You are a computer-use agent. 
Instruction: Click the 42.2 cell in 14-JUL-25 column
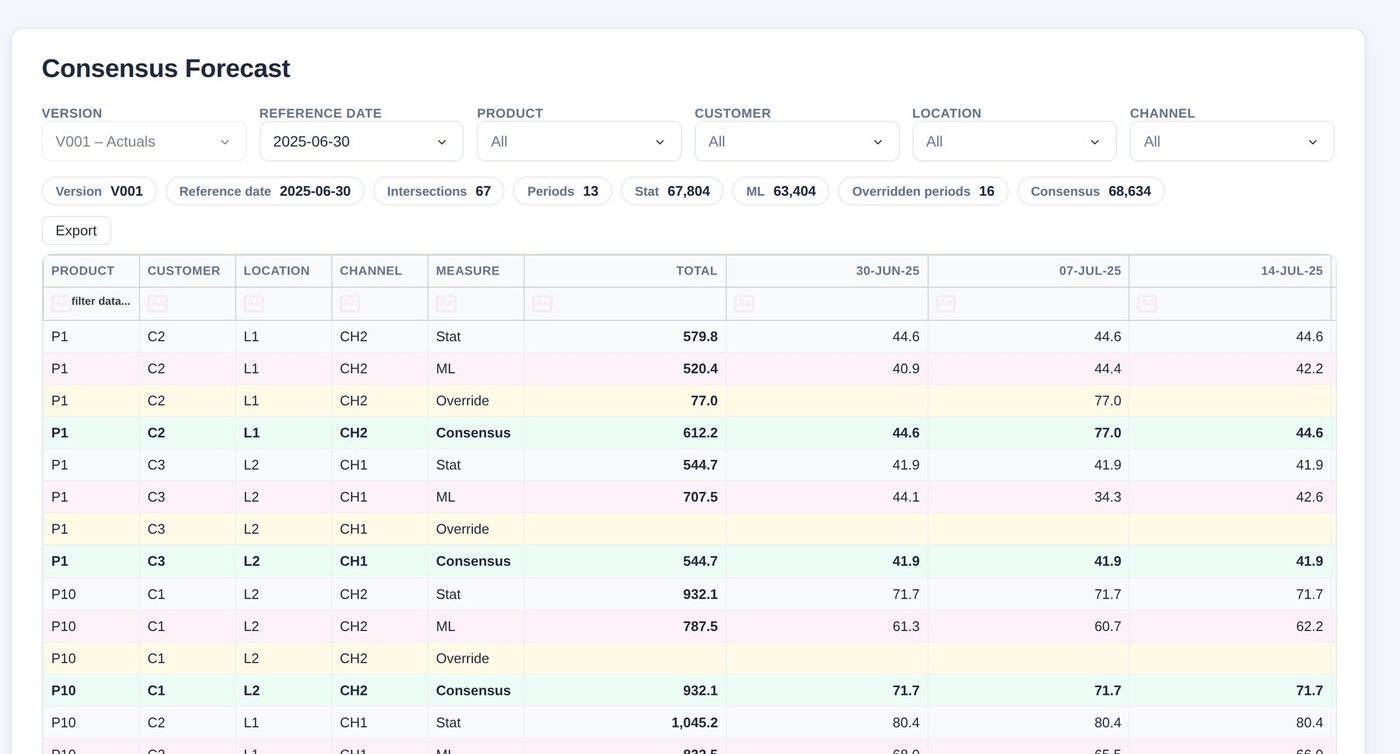pos(1230,369)
